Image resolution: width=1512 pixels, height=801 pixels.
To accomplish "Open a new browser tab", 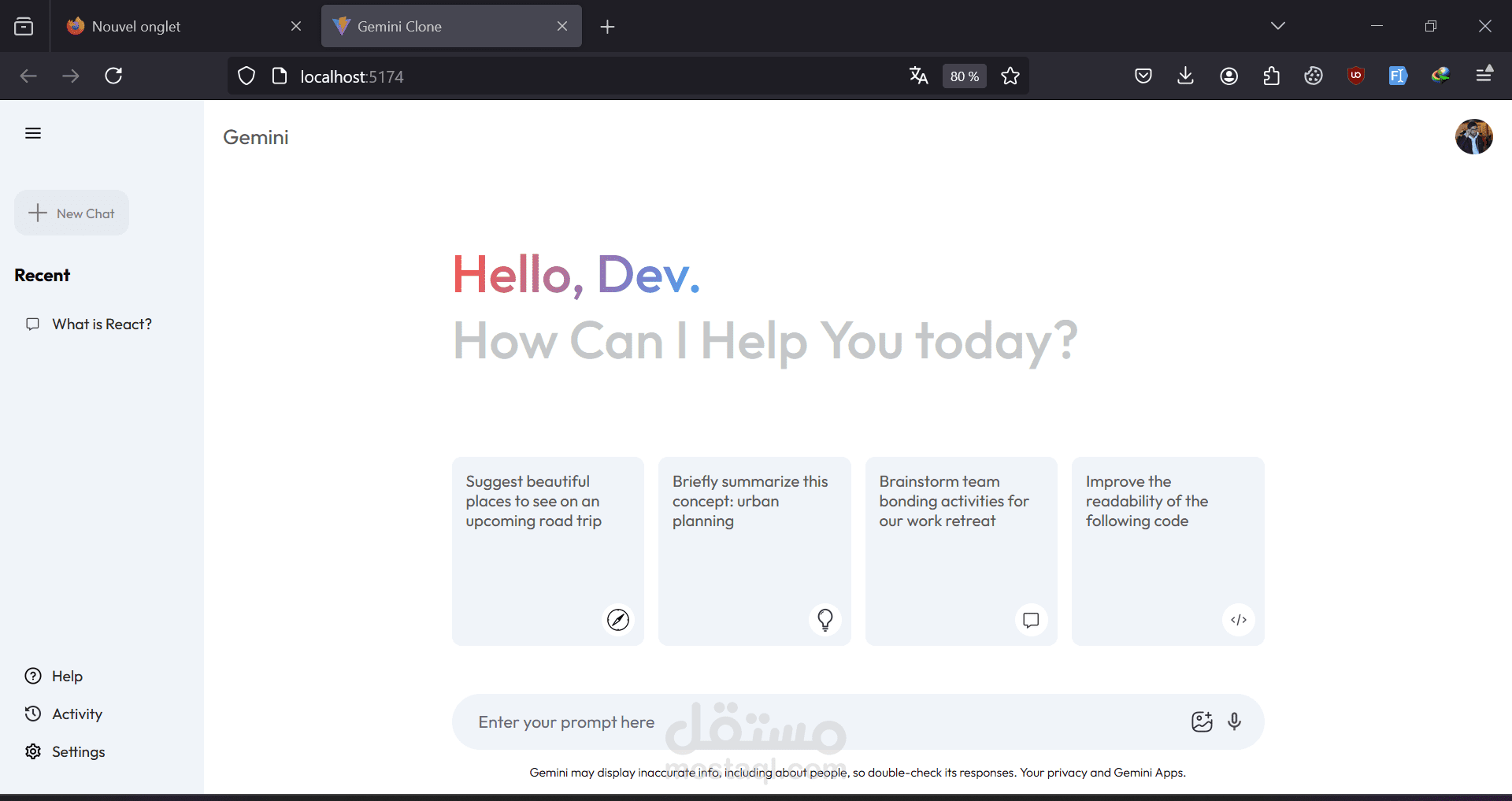I will (607, 27).
